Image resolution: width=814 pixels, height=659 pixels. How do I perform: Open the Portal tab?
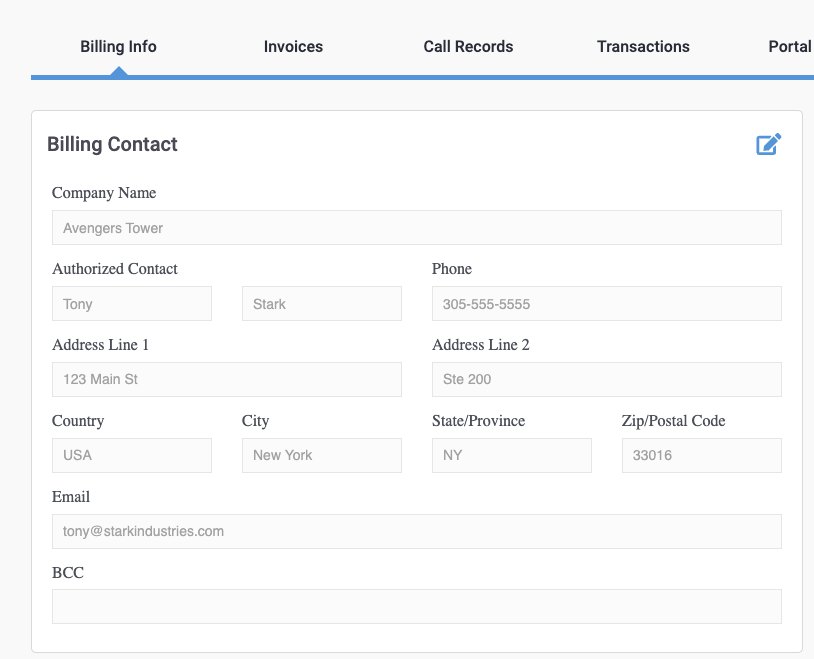[791, 47]
